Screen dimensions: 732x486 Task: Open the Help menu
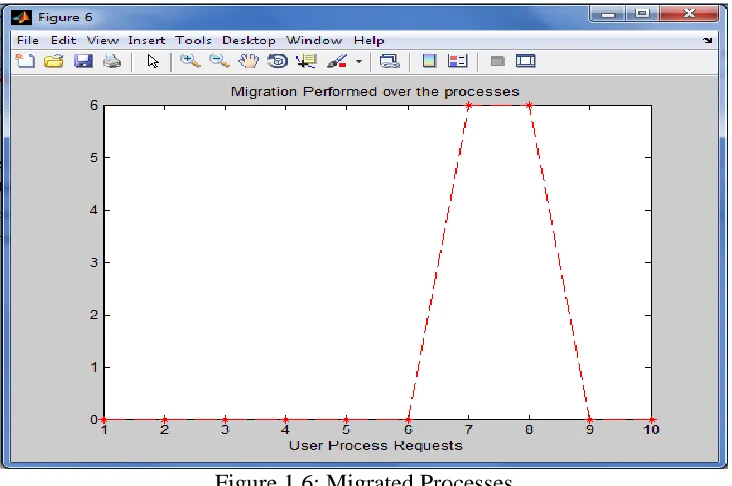pyautogui.click(x=369, y=40)
